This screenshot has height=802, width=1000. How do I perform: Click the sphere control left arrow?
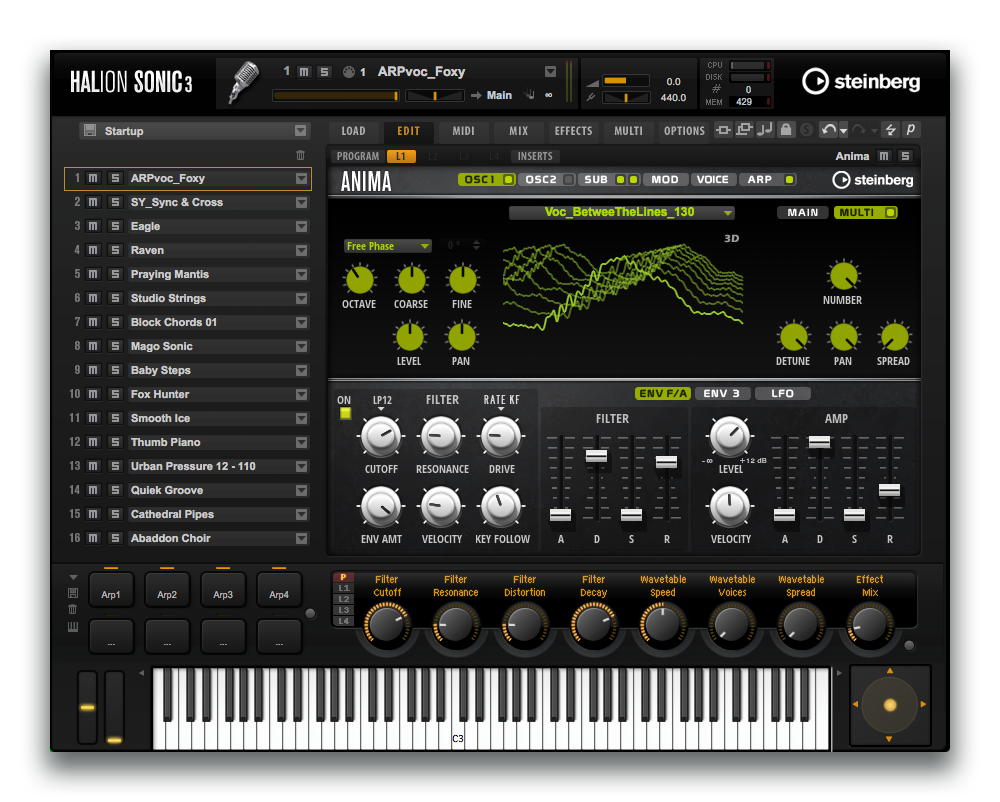coord(855,704)
